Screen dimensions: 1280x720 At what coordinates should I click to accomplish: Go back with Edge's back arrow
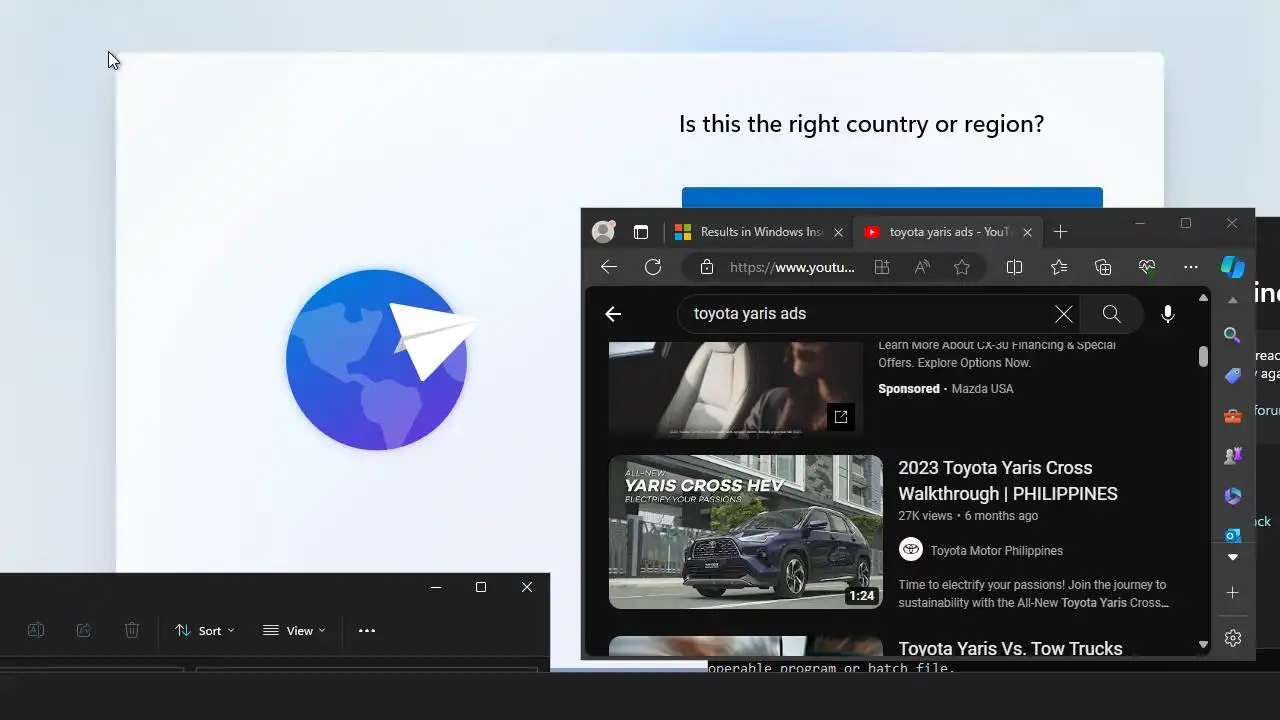point(608,267)
